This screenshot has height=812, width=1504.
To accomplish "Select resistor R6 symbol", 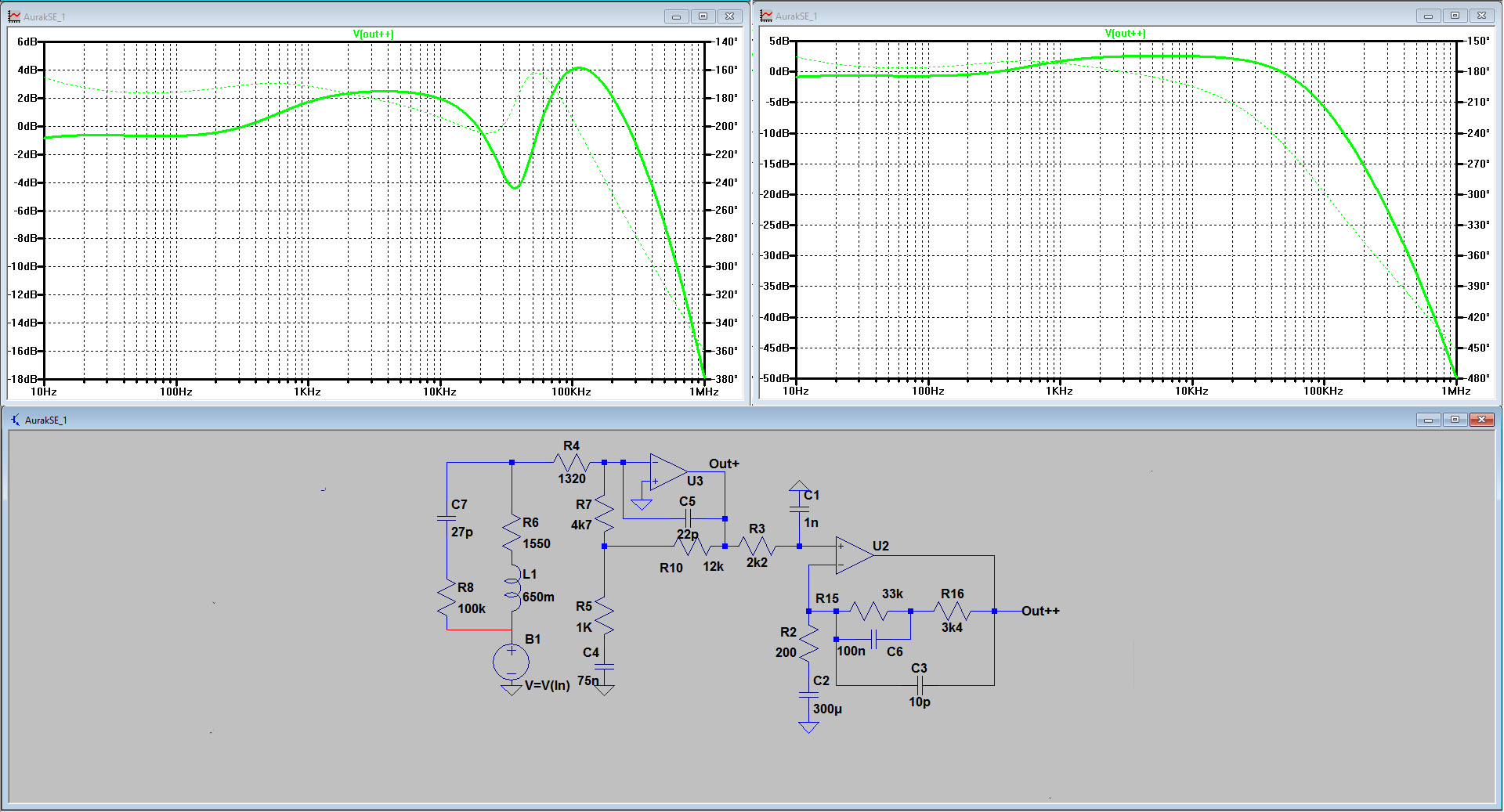I will click(512, 533).
